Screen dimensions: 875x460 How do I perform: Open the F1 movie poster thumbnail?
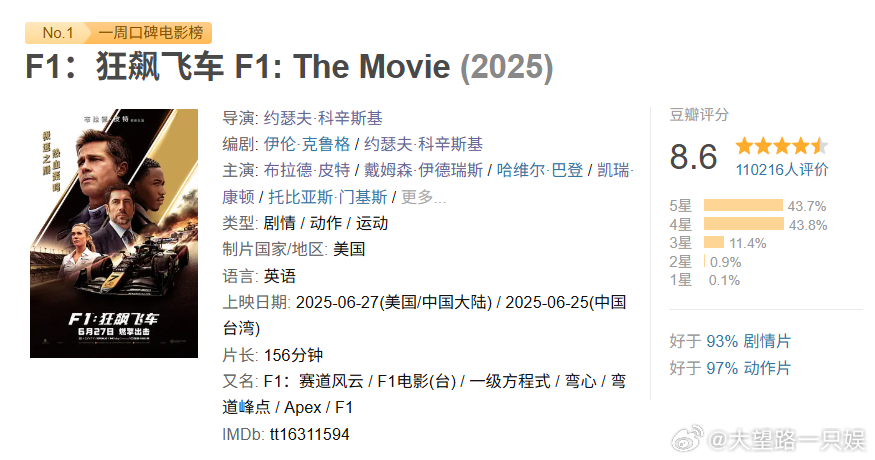click(x=114, y=233)
